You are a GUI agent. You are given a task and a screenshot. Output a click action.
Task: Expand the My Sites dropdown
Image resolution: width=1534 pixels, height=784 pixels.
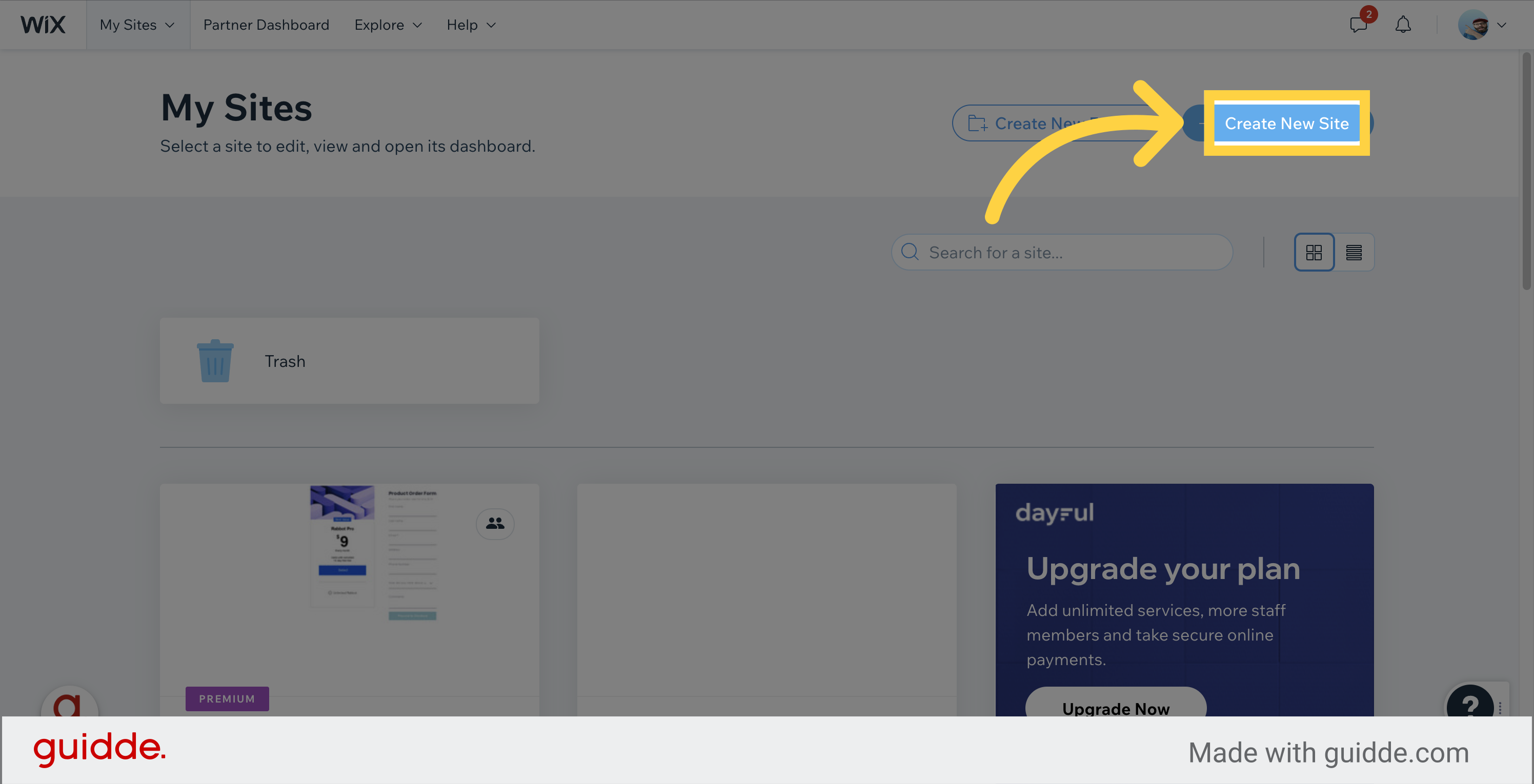137,25
